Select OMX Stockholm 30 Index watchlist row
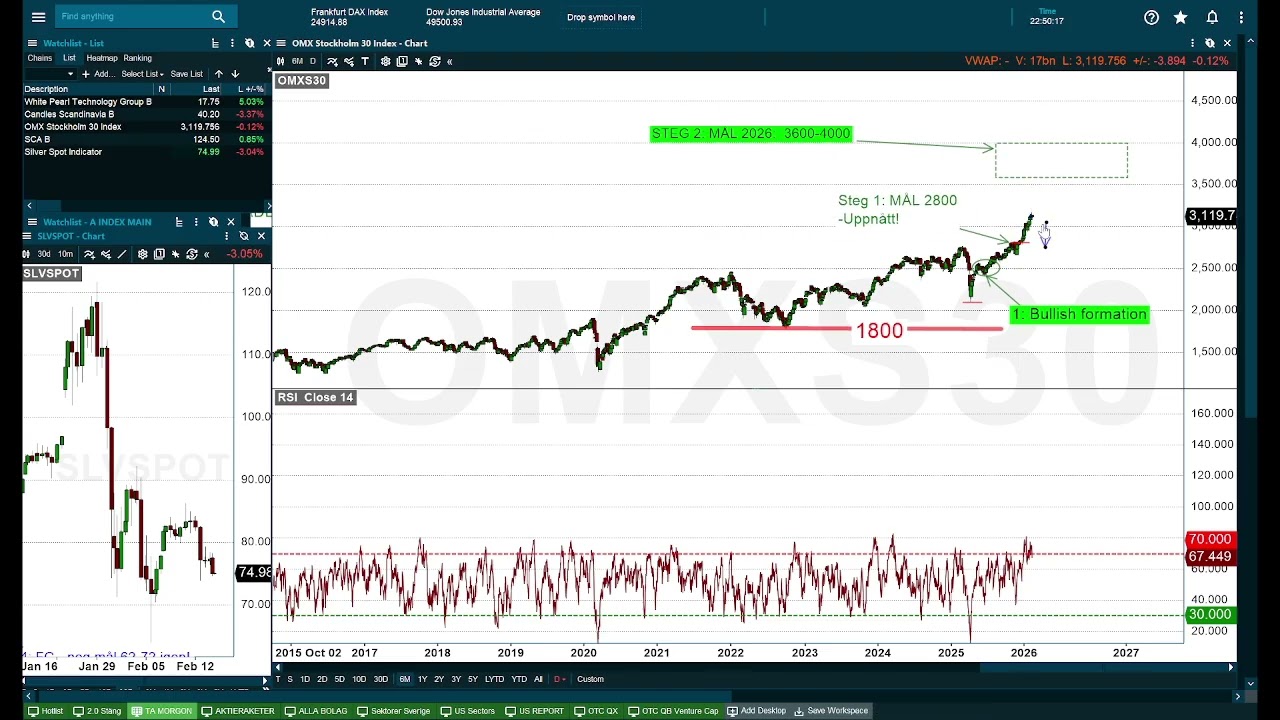The width and height of the screenshot is (1280, 720). click(145, 127)
